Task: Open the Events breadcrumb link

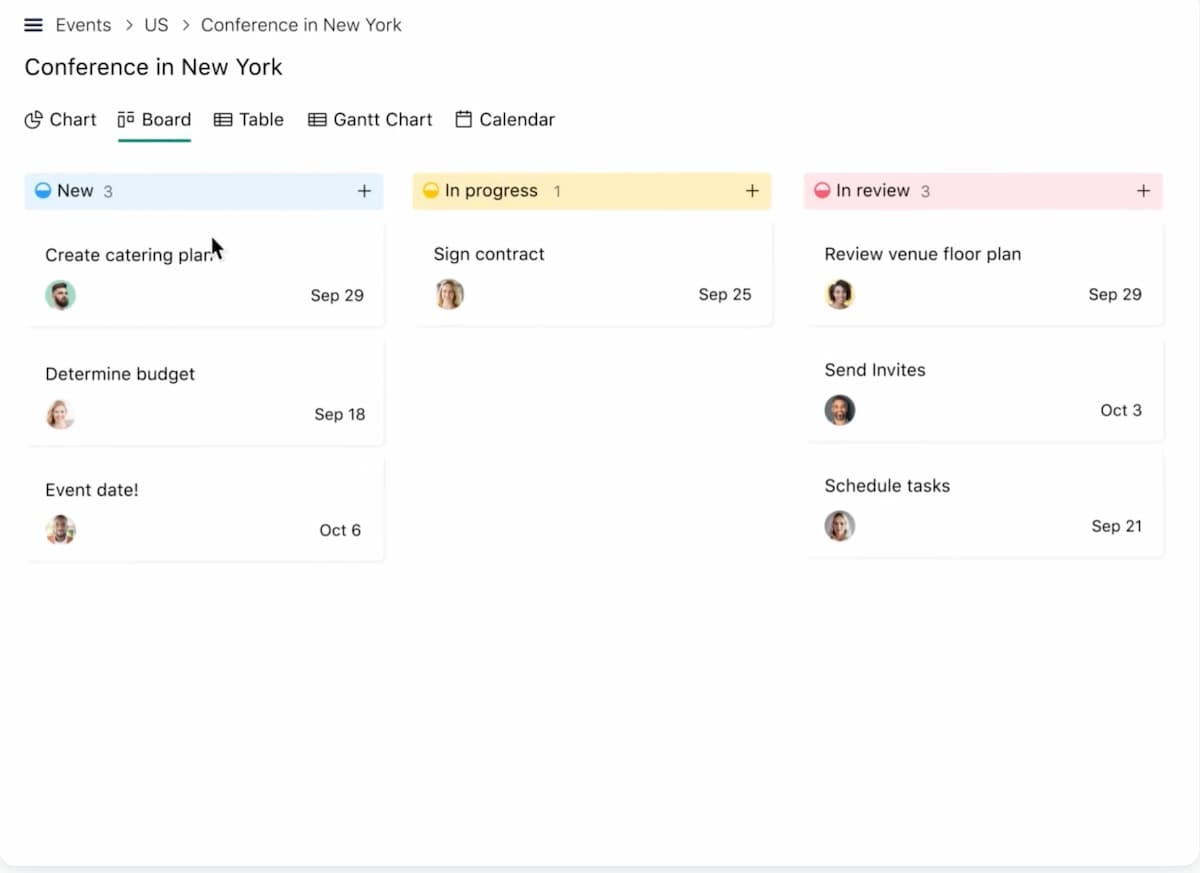Action: 83,24
